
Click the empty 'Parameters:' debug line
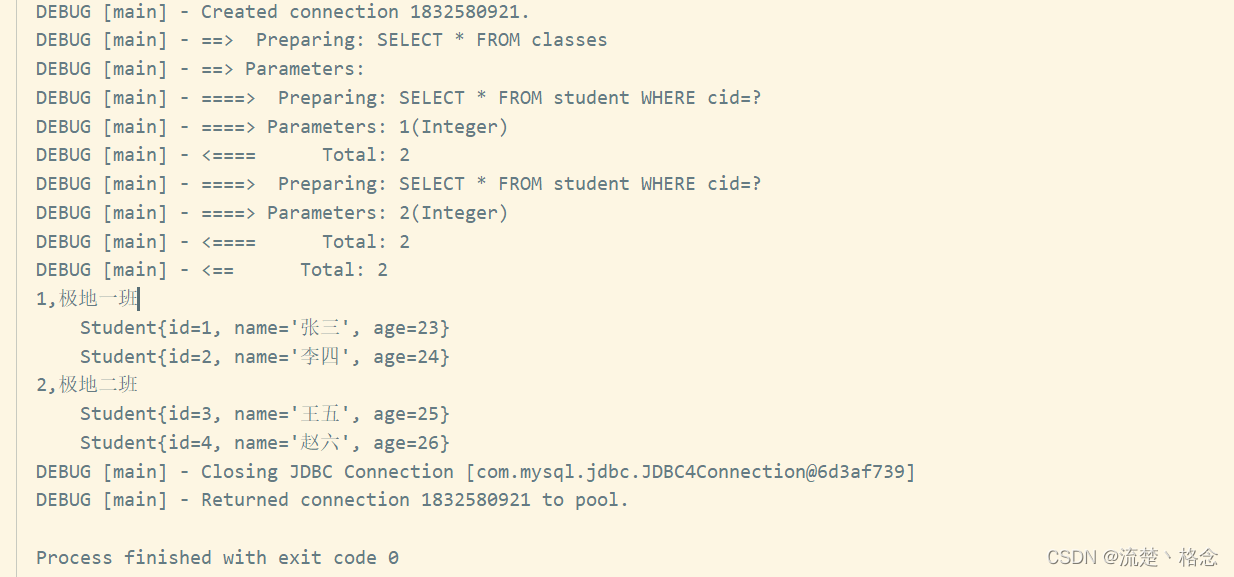(x=200, y=69)
